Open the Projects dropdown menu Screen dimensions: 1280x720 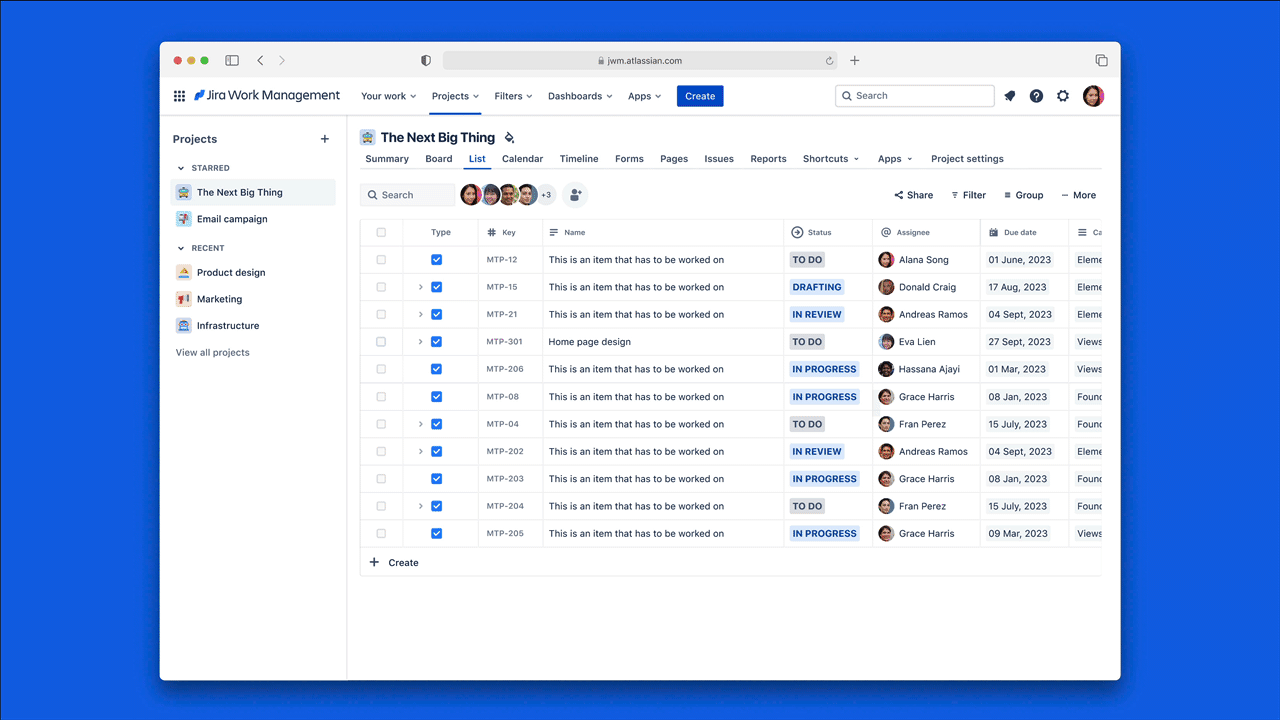tap(455, 96)
